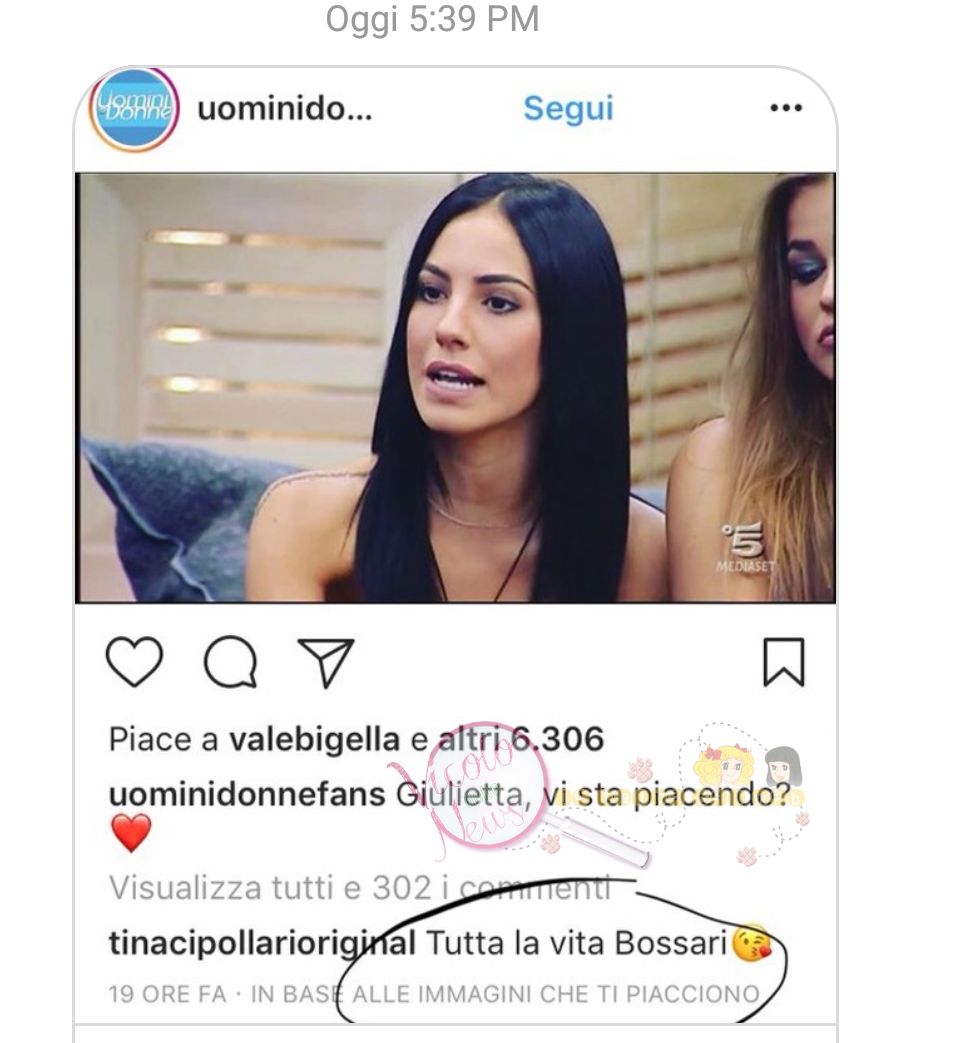Tap the 19 ORE FA timestamp
Viewport: 972px width, 1043px height.
point(168,994)
